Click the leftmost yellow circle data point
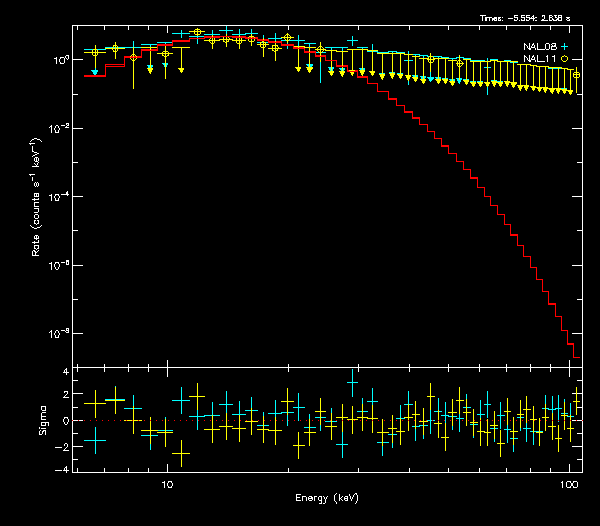The image size is (600, 526). [x=95, y=51]
